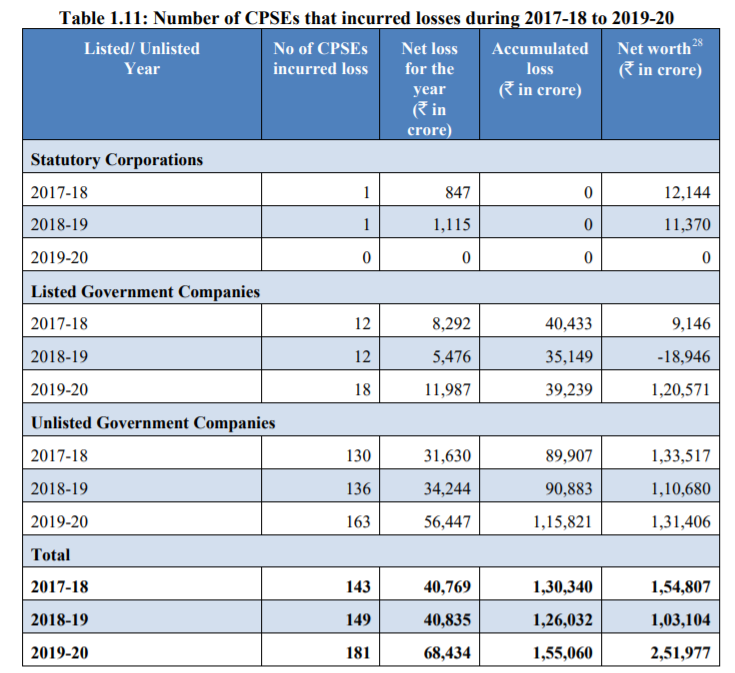Select the 'No of CPSEs incurred loss' header
The image size is (735, 673).
(x=320, y=59)
